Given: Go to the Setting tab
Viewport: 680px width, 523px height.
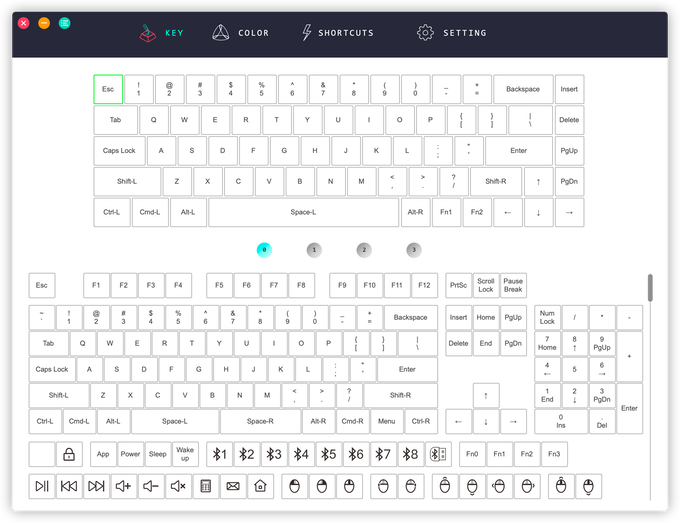Looking at the screenshot, I should 452,33.
